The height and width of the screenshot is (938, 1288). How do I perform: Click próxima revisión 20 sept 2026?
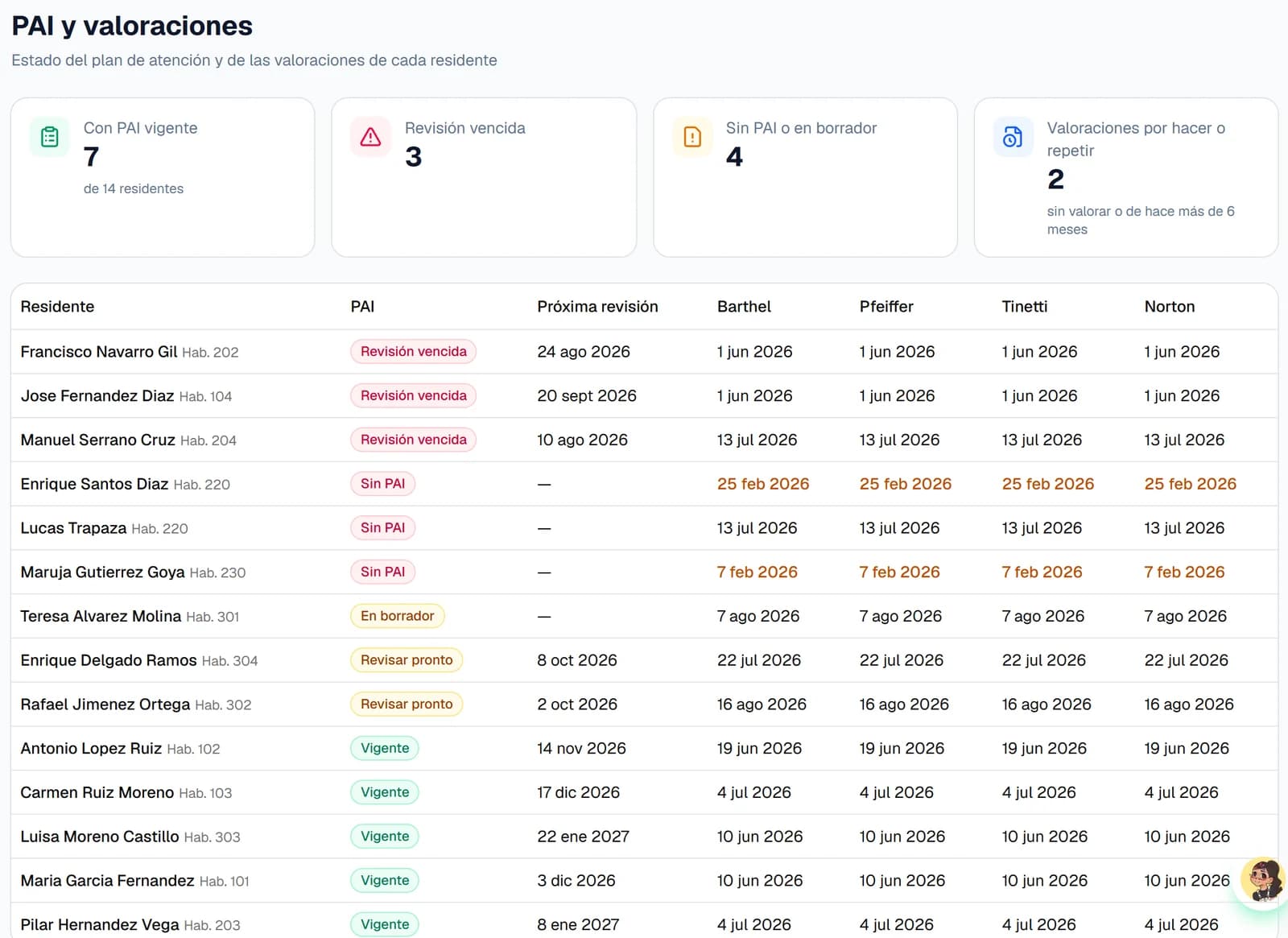pyautogui.click(x=587, y=396)
